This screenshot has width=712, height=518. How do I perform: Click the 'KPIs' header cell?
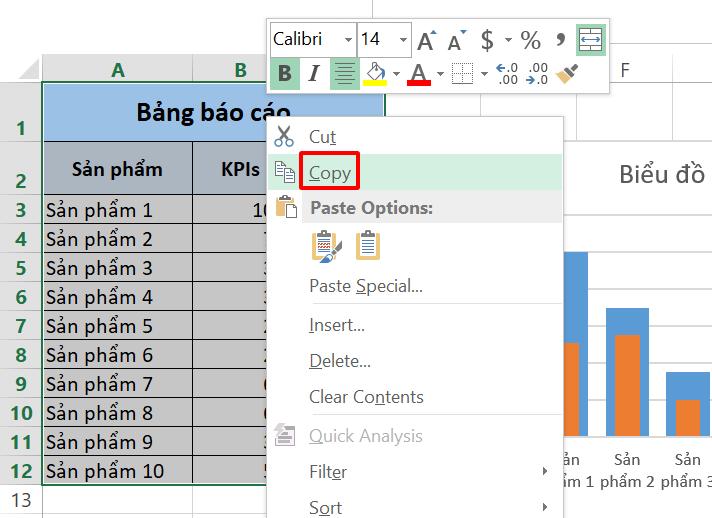[x=231, y=168]
